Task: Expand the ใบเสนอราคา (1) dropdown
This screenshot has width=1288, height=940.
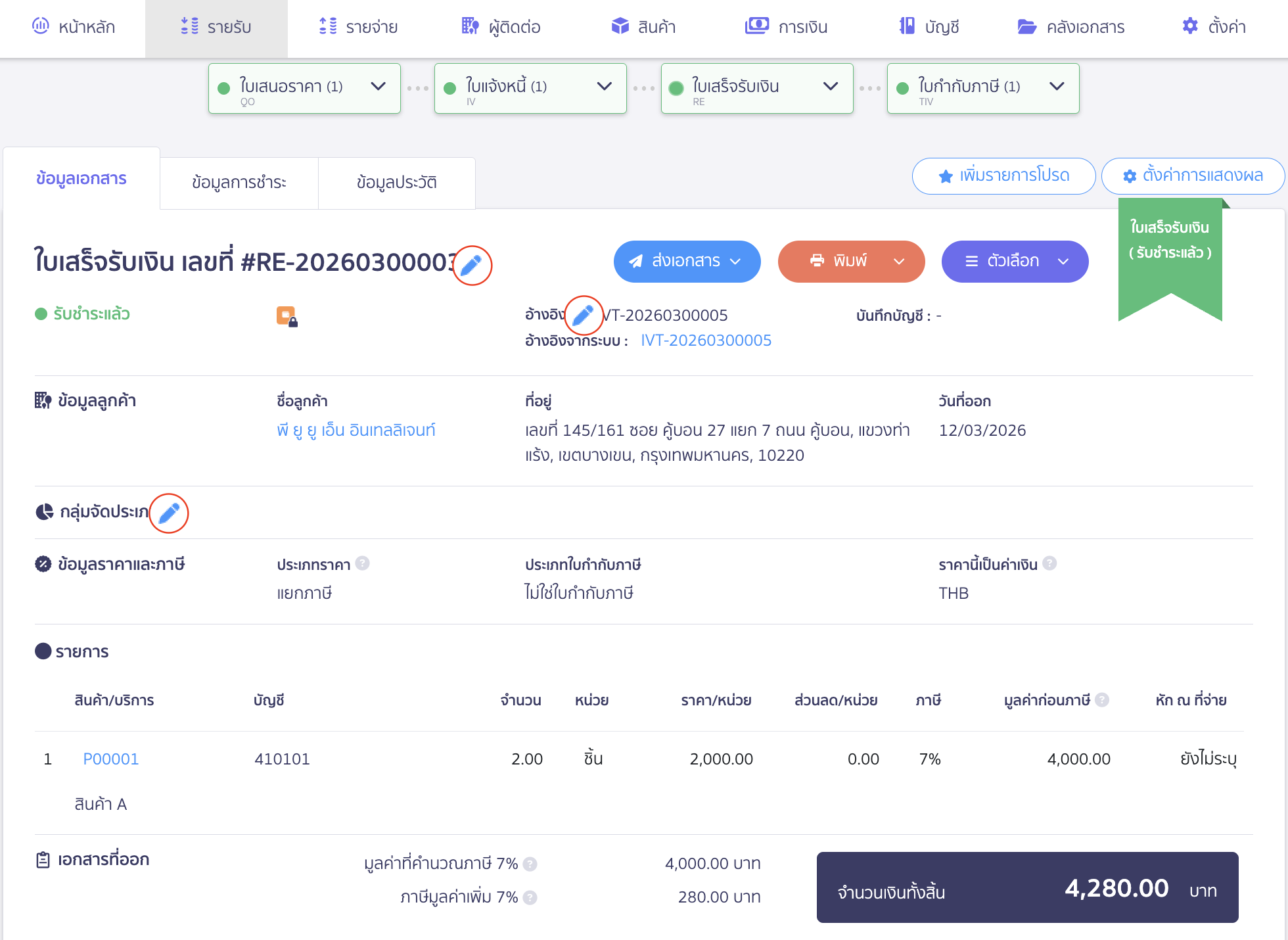Action: coord(378,87)
